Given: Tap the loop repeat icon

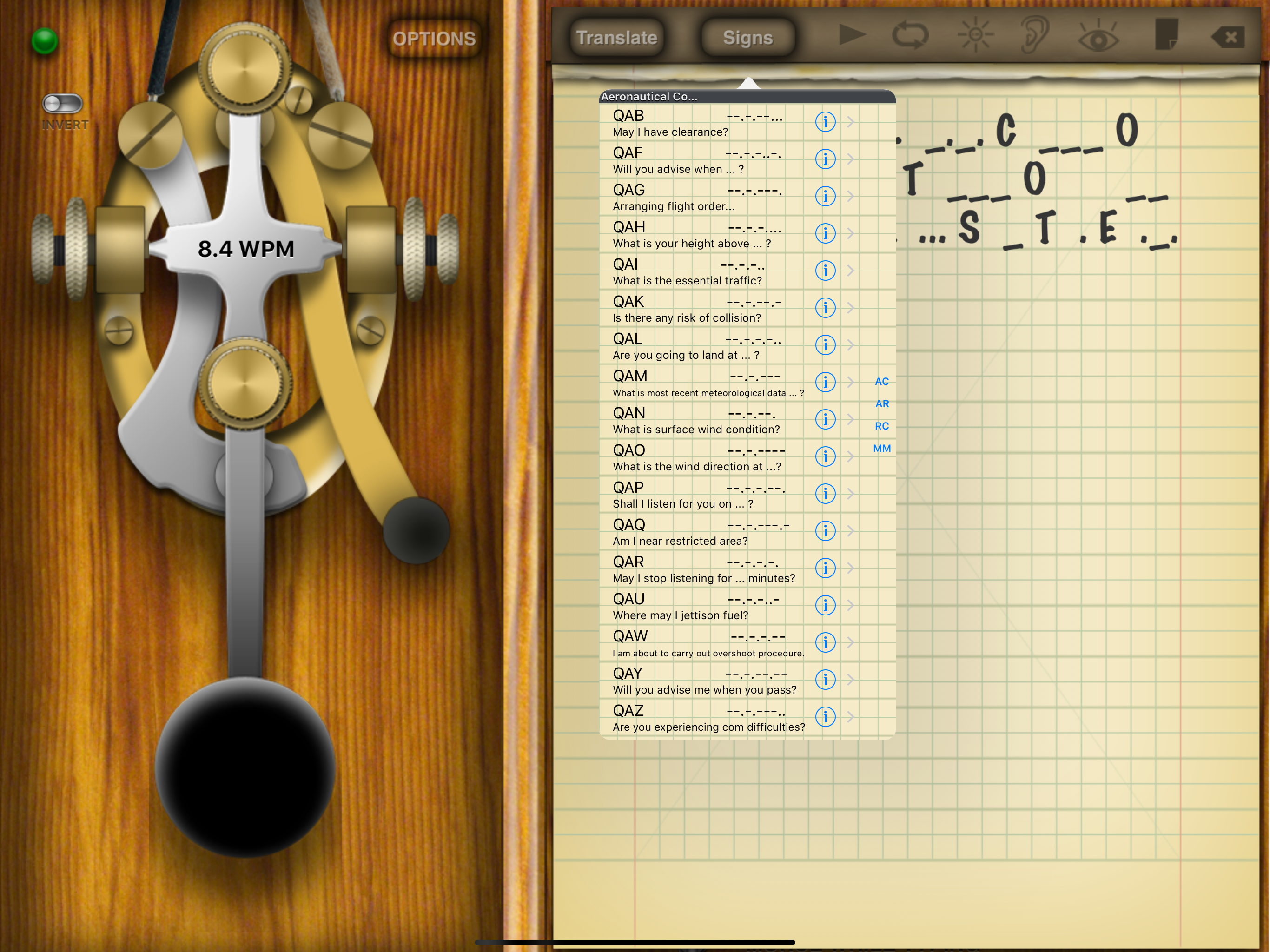Looking at the screenshot, I should (910, 35).
